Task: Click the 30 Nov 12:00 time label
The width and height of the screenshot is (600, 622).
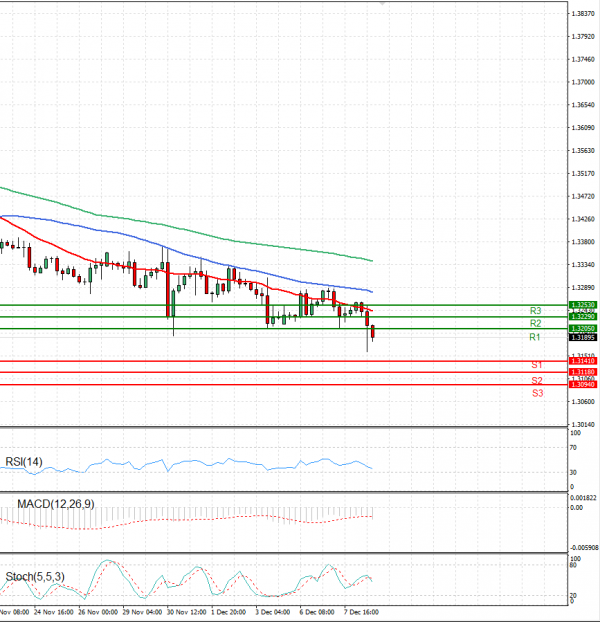Action: point(186,612)
